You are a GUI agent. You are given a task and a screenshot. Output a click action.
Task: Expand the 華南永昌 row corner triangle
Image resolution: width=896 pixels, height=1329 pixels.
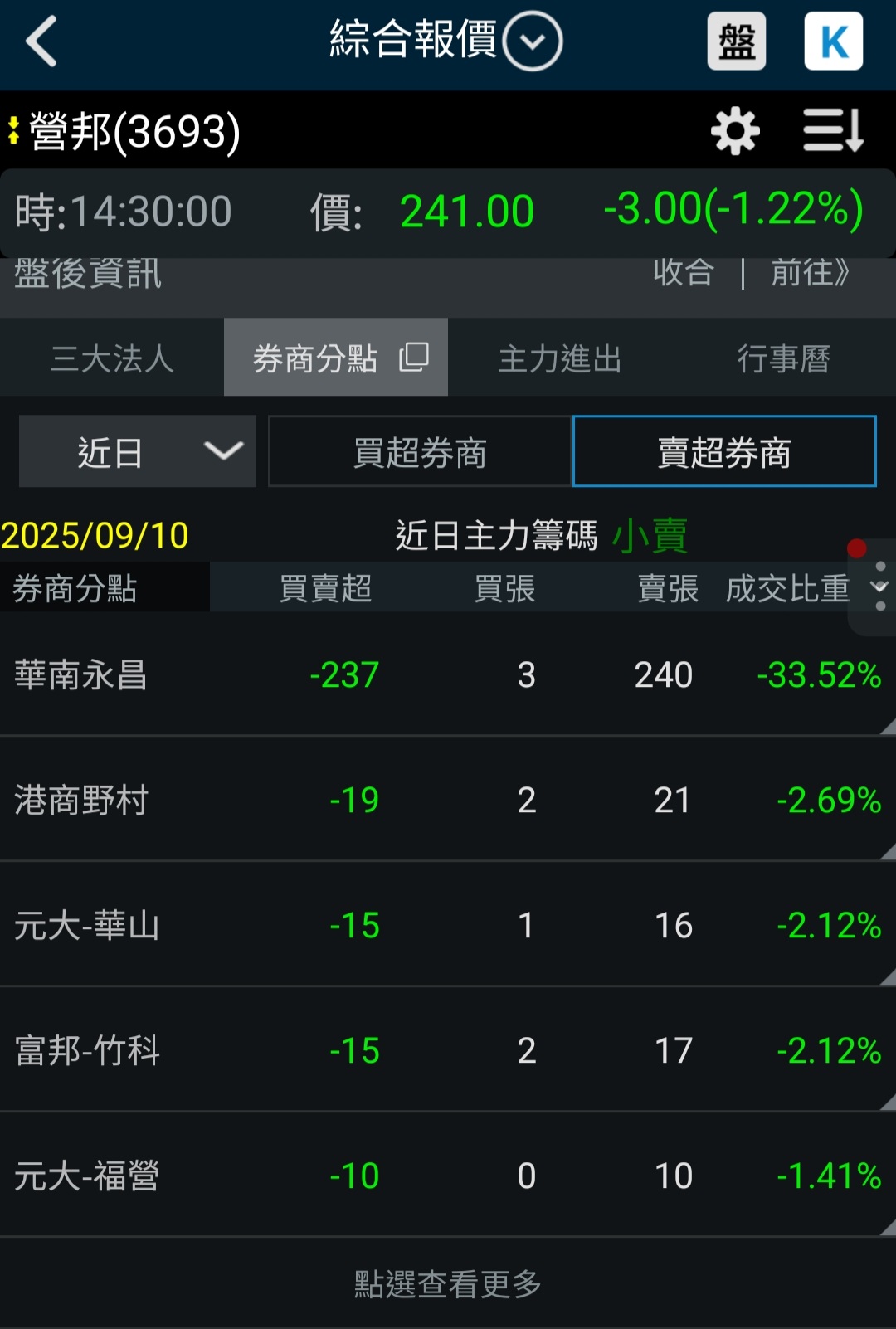click(x=887, y=727)
